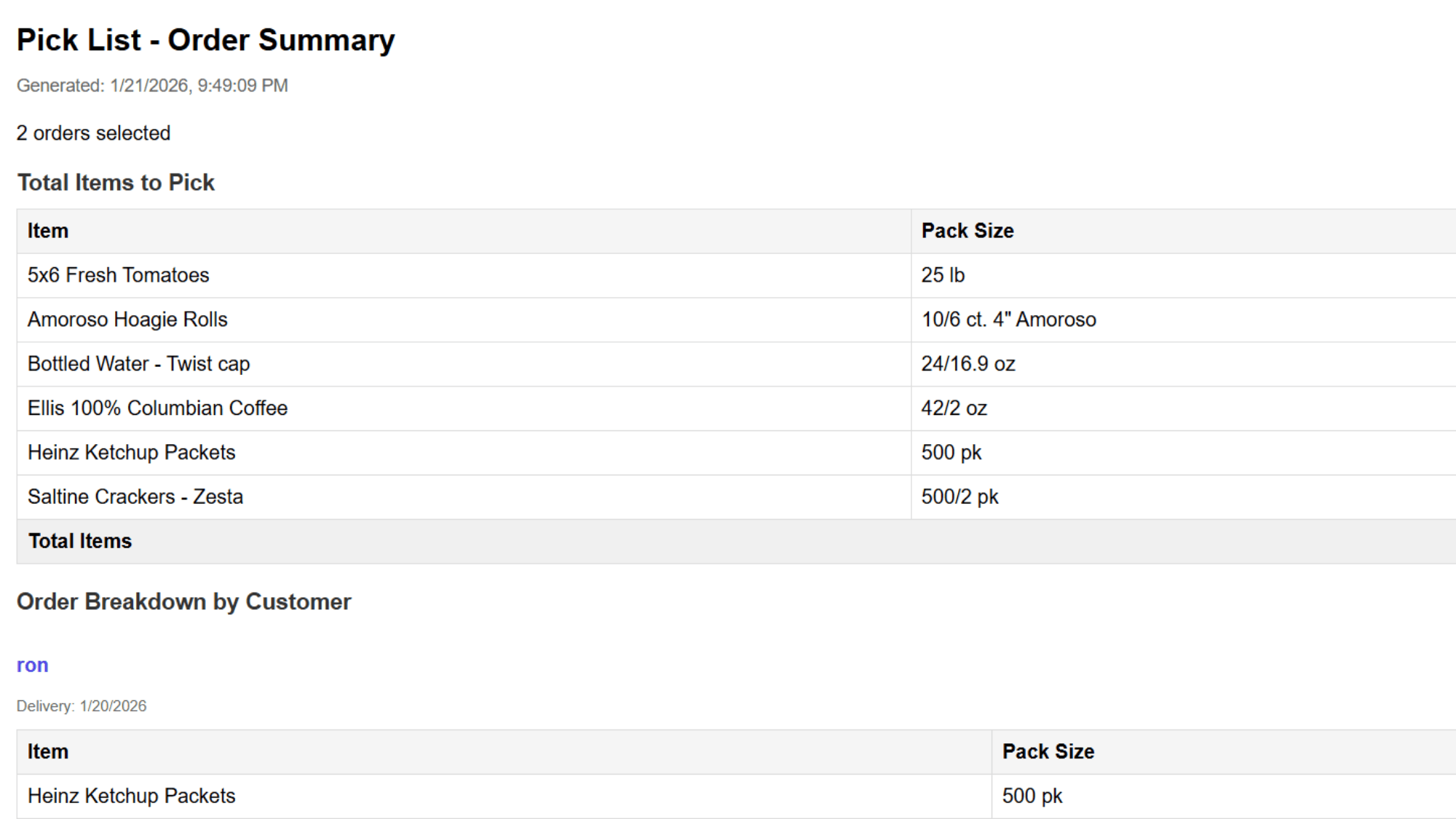The image size is (1456, 819).
Task: Click the 10/6 ct. 4" Amoroso pack size cell
Action: 1008,320
